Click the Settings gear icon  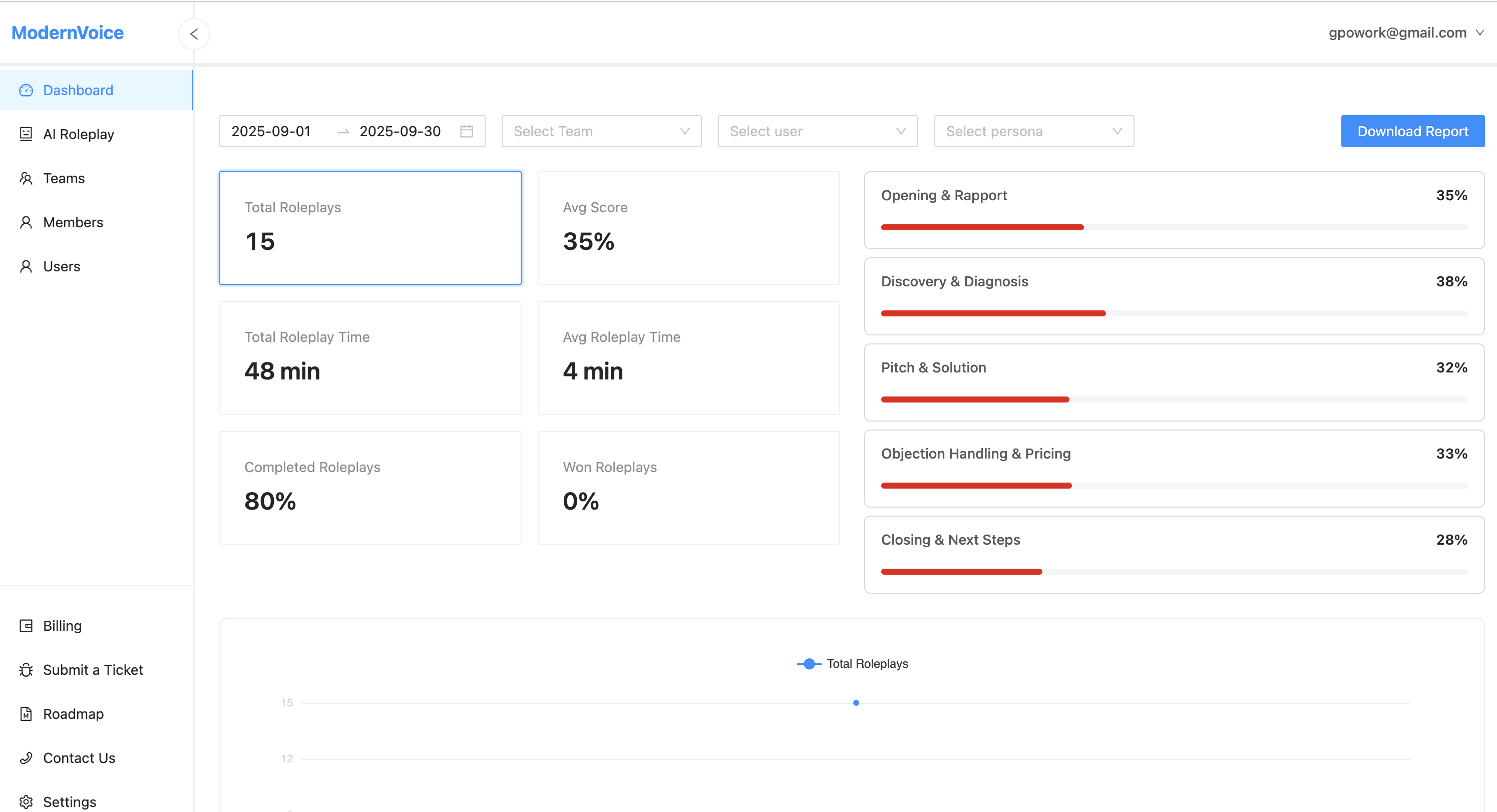tap(26, 802)
